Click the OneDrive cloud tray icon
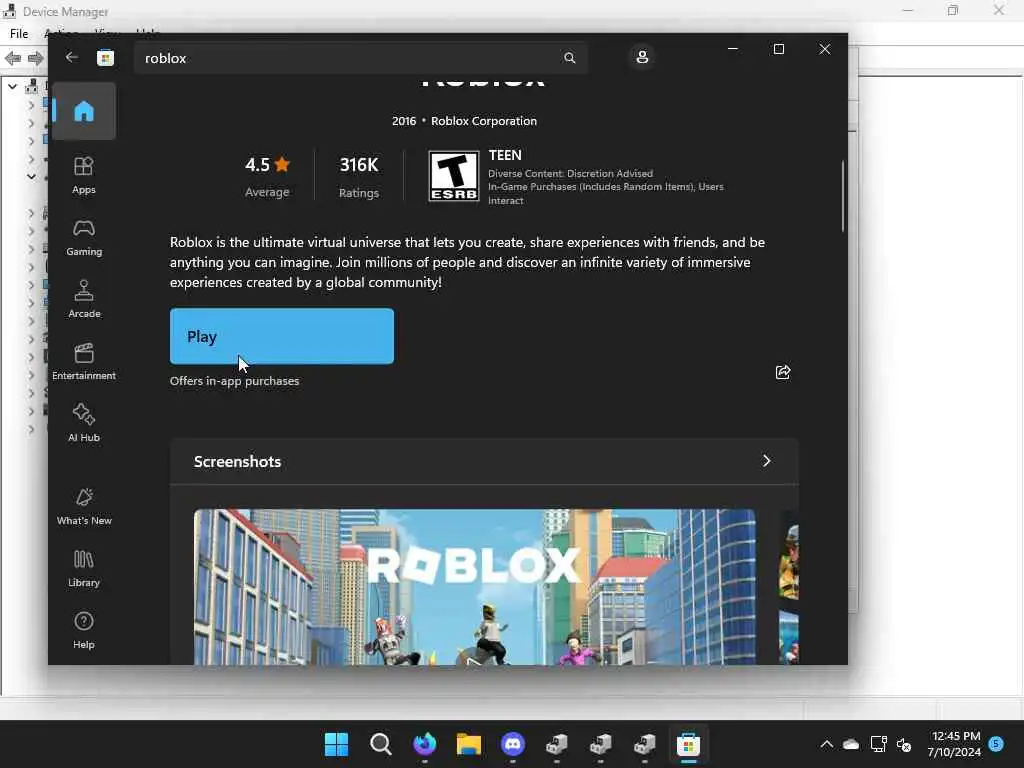1024x768 pixels. [x=851, y=744]
